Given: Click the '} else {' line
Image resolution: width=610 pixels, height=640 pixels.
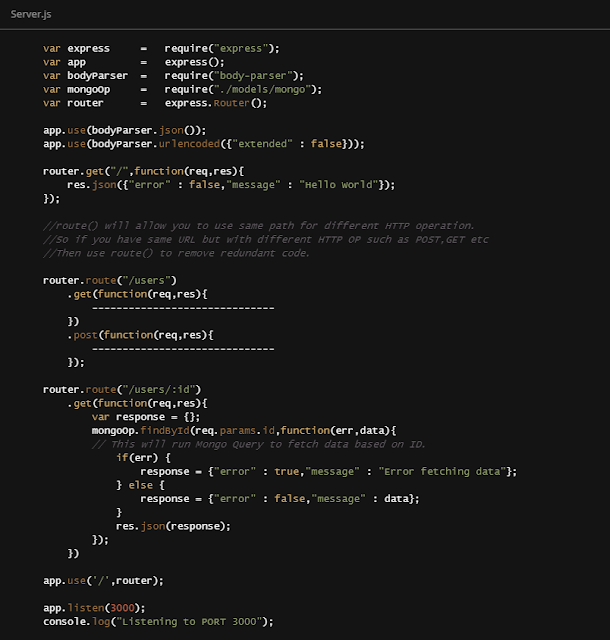Looking at the screenshot, I should pyautogui.click(x=140, y=486).
